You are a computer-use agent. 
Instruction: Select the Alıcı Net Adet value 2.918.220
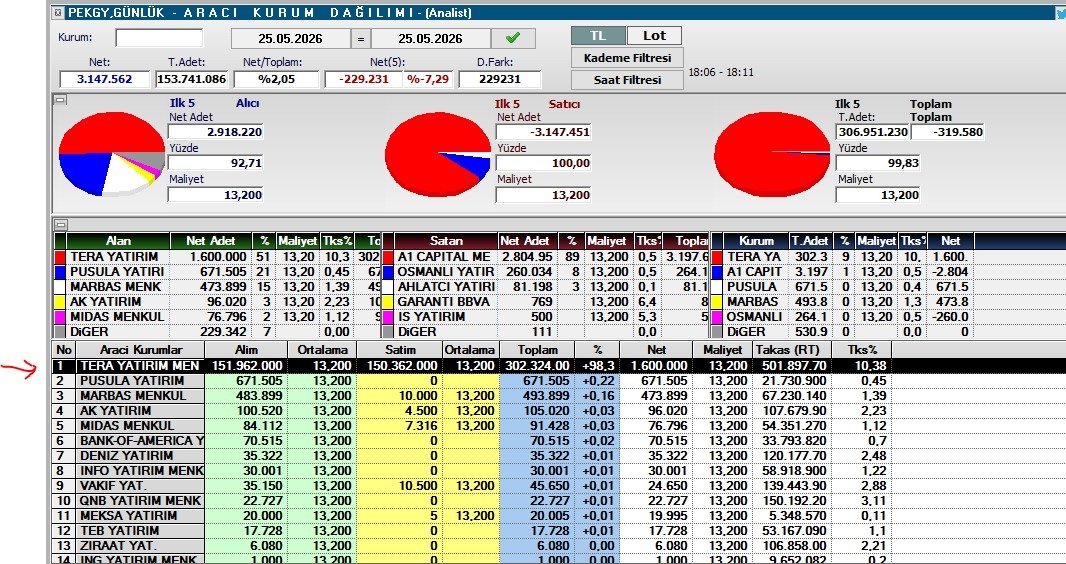click(216, 132)
